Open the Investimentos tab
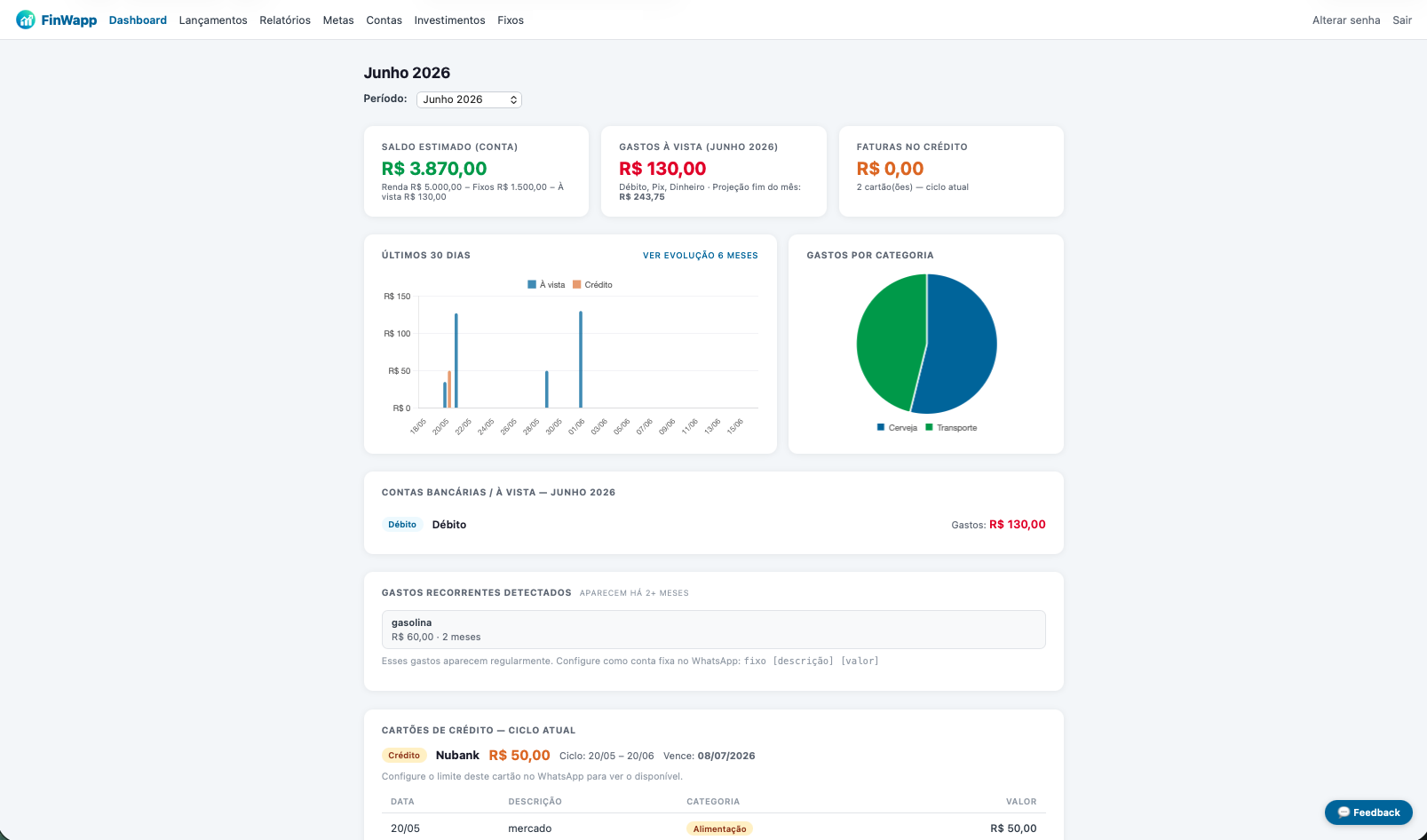This screenshot has width=1427, height=840. 449,20
